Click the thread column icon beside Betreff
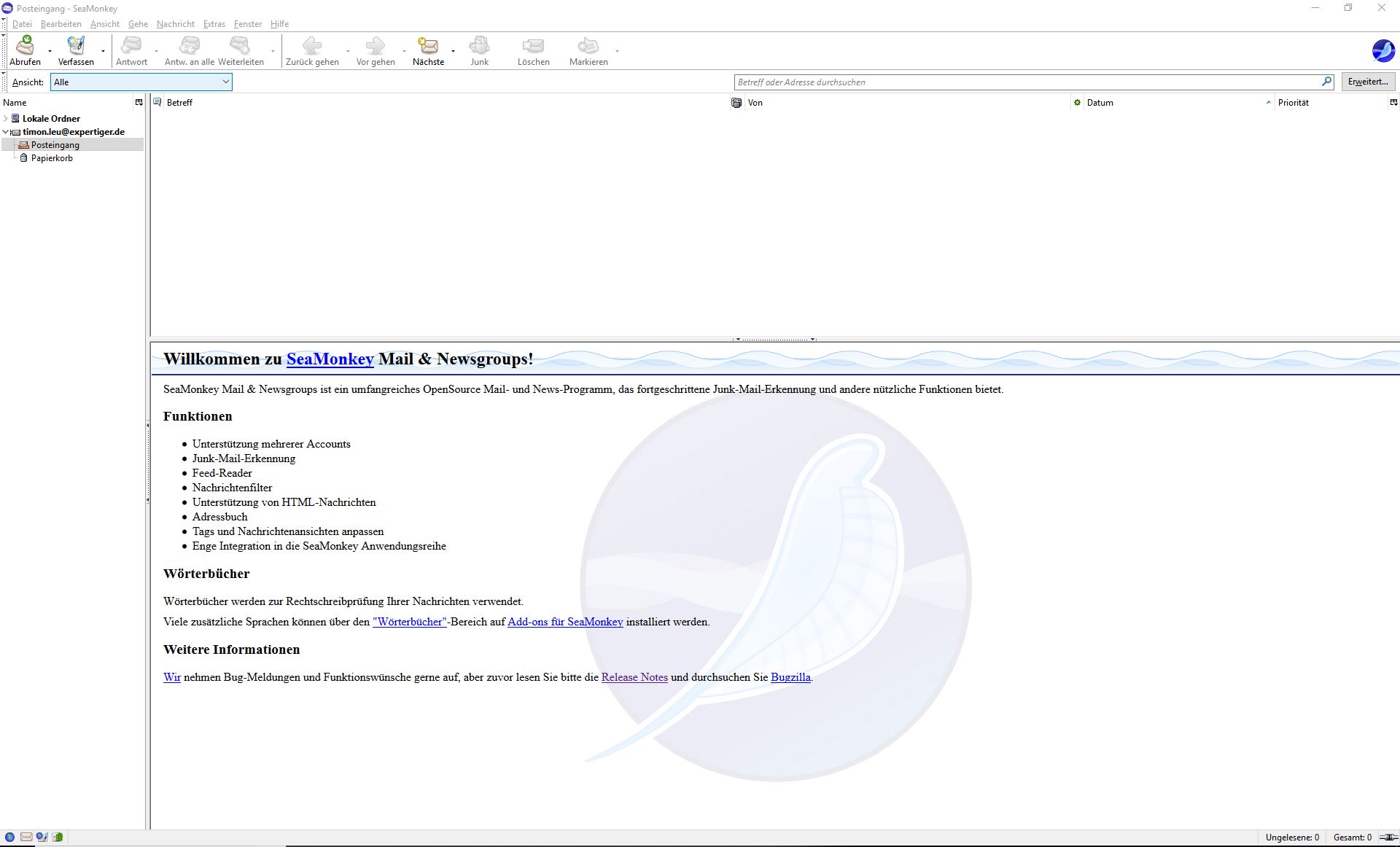This screenshot has width=1400, height=847. click(x=157, y=103)
